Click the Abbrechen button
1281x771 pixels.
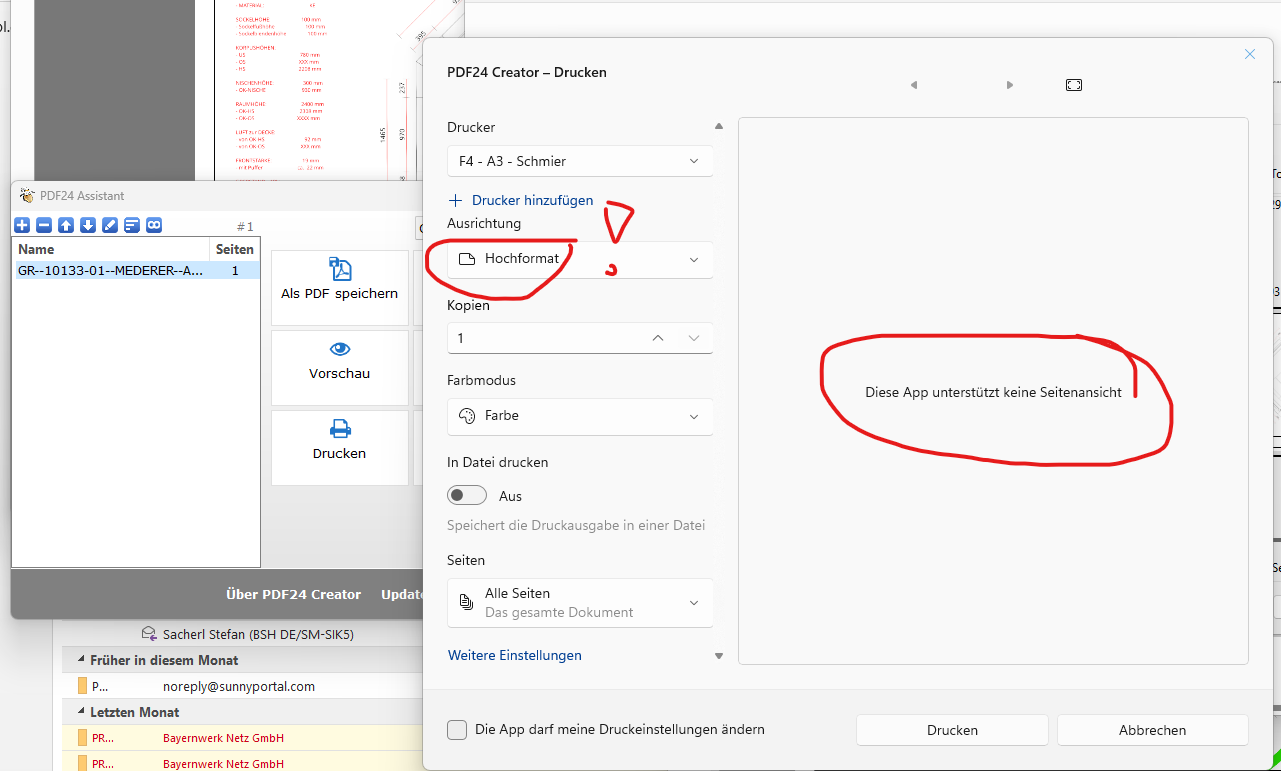tap(1152, 730)
